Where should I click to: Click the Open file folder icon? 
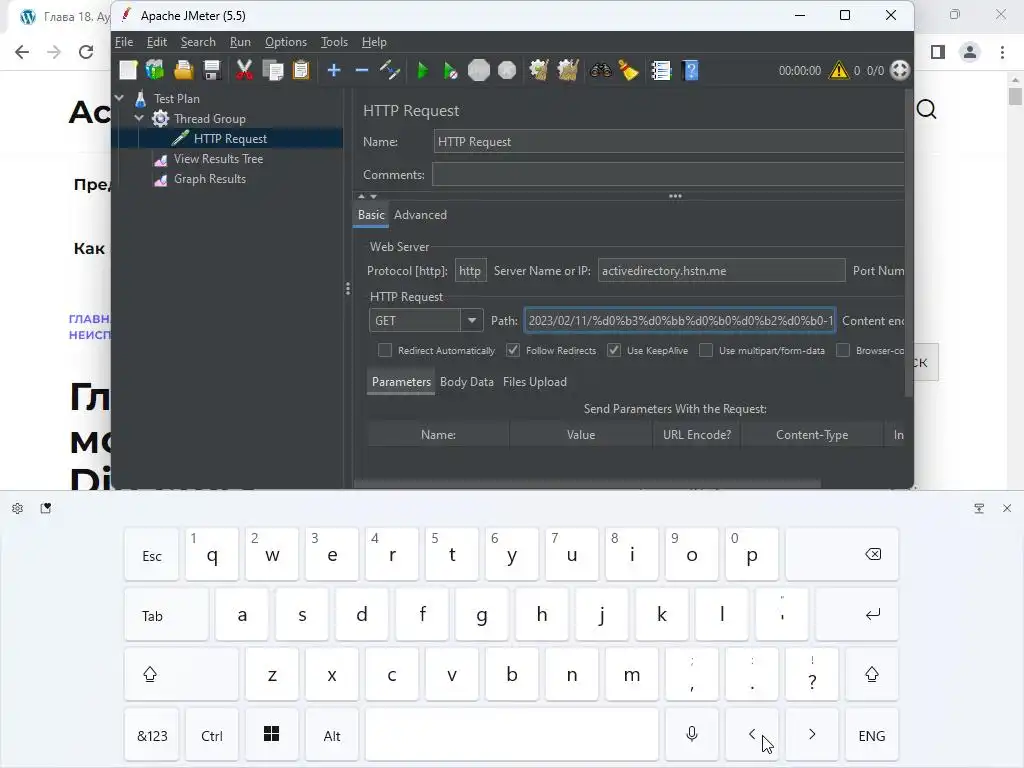[184, 70]
